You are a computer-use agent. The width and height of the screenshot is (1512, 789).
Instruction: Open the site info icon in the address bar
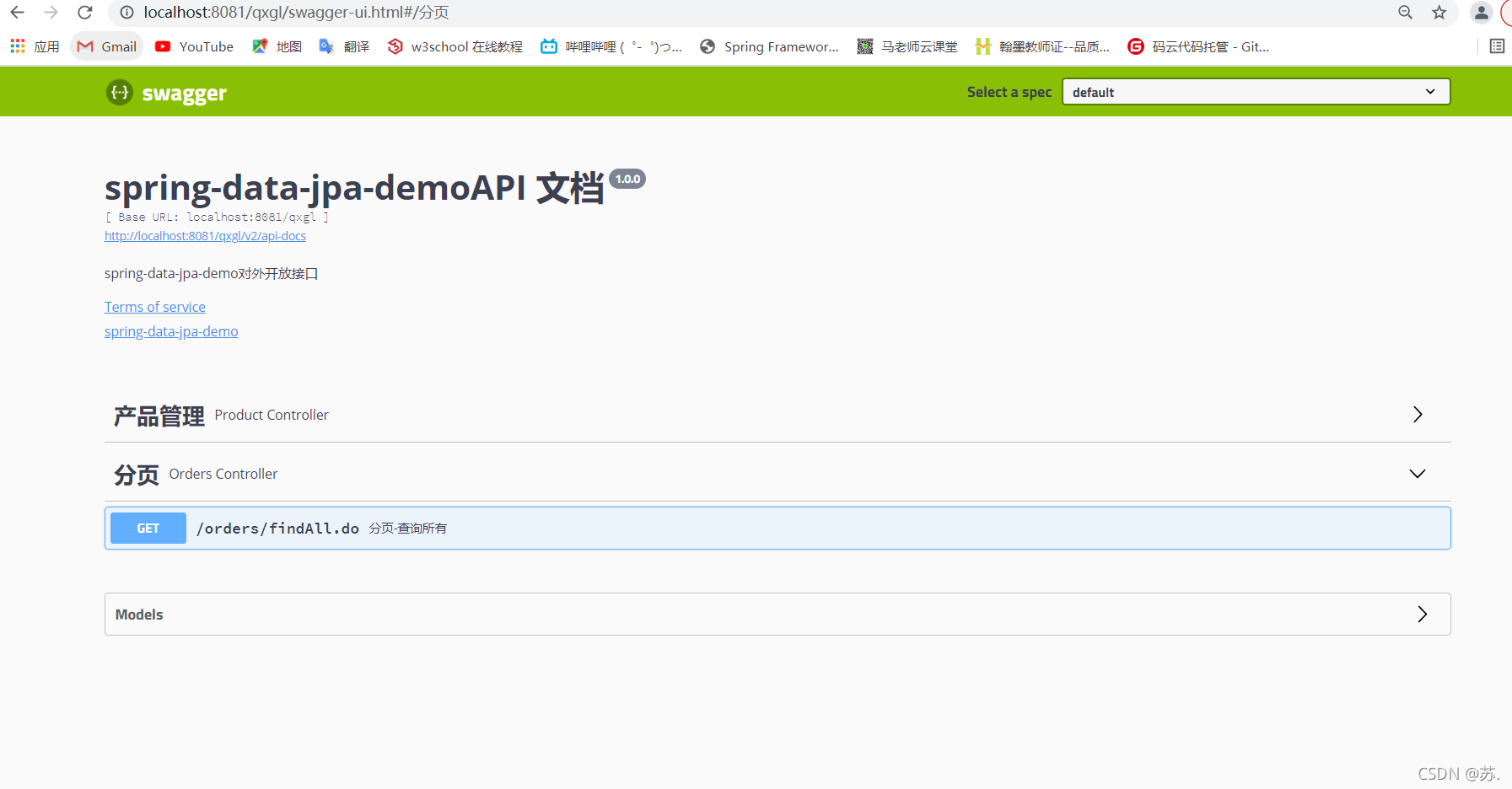(127, 13)
